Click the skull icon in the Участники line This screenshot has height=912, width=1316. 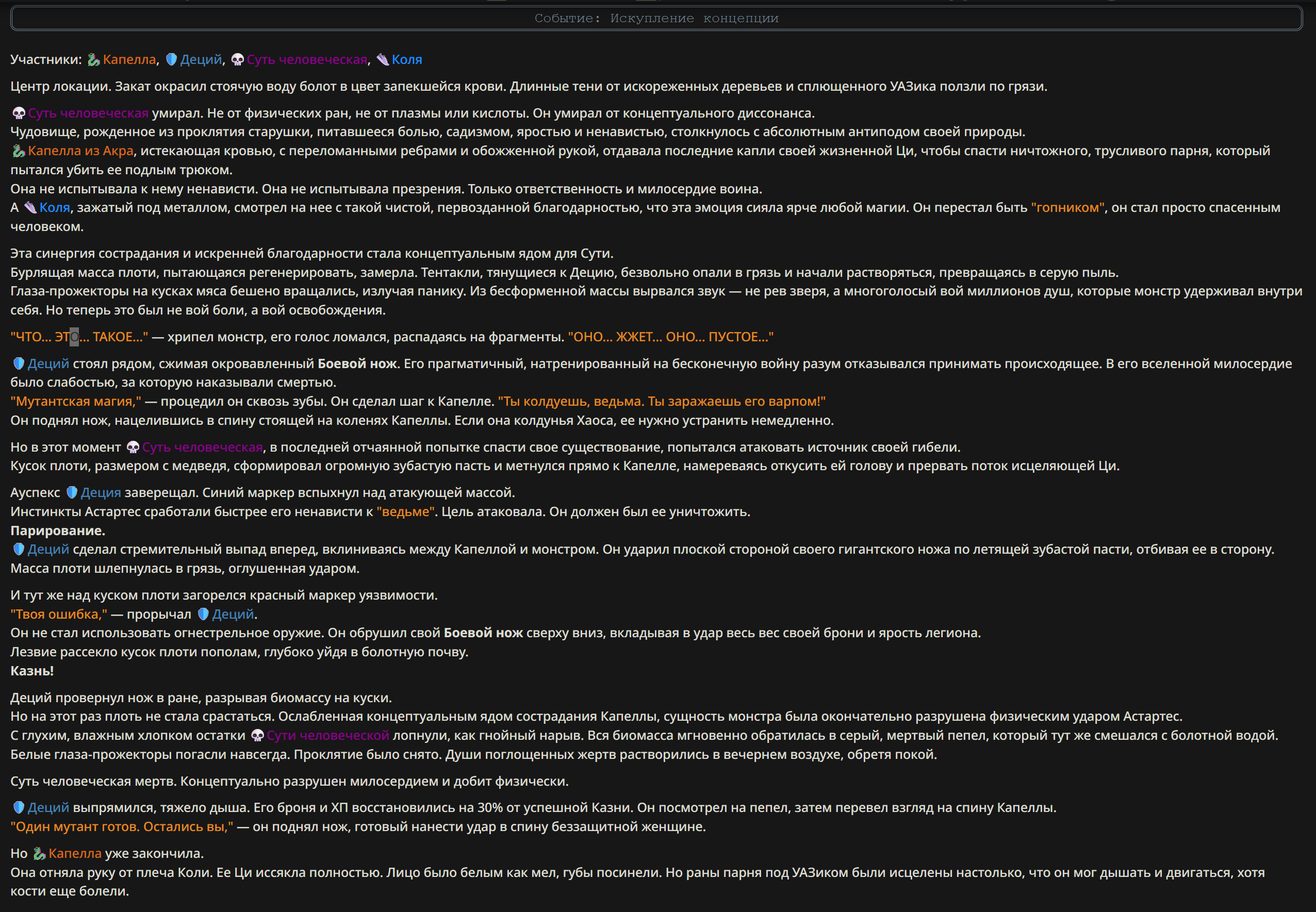(238, 59)
